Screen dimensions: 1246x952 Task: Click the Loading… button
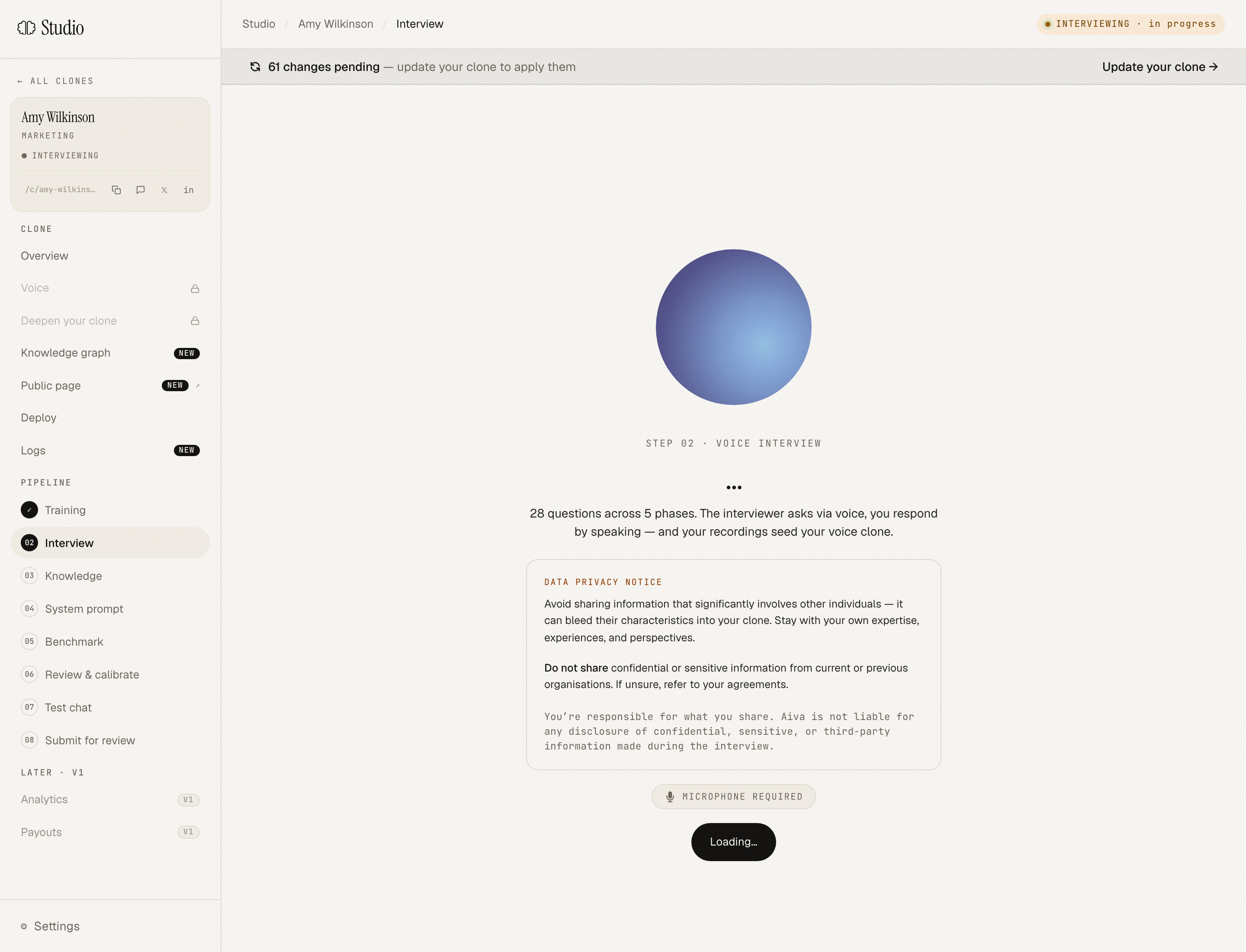(733, 842)
